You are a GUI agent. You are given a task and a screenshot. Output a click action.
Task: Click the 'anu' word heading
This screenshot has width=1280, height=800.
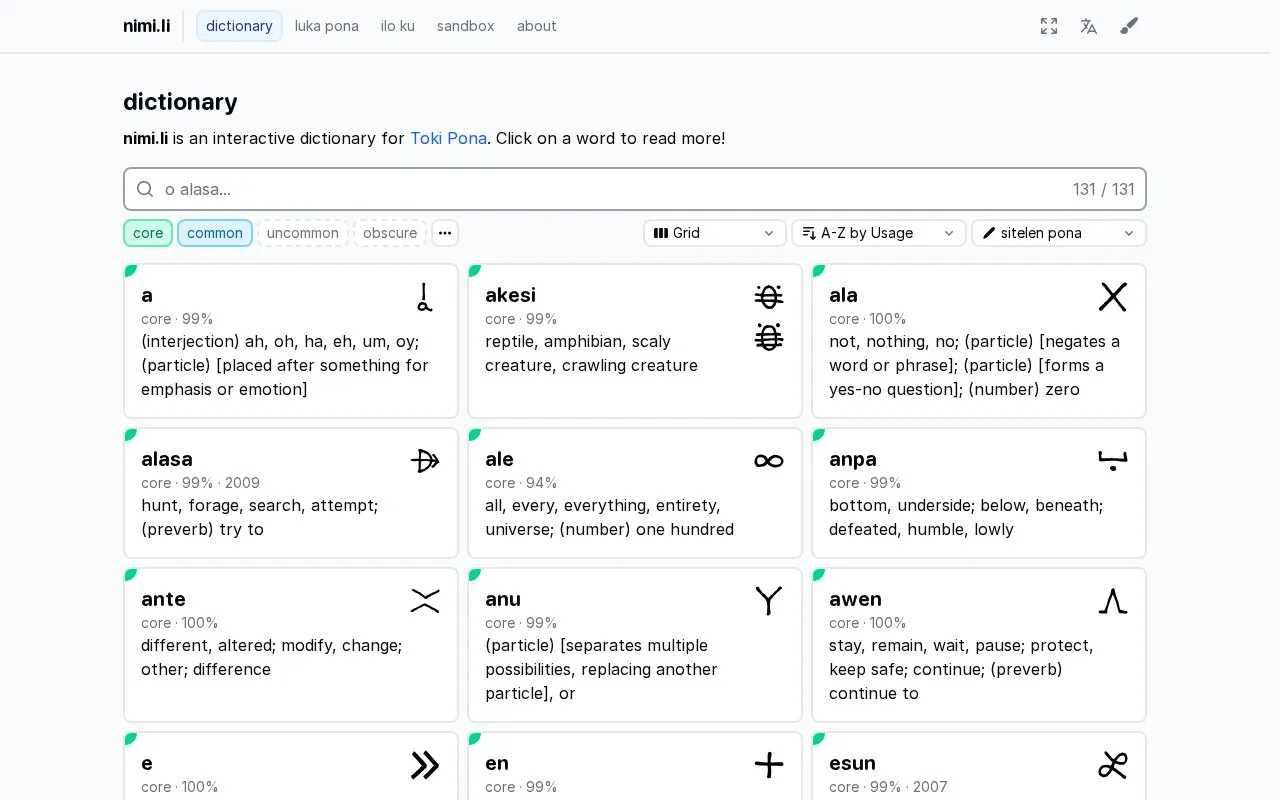point(503,599)
